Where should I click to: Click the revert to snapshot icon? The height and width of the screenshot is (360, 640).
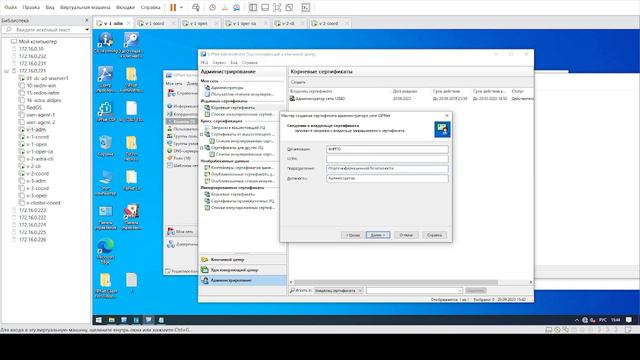(224, 7)
